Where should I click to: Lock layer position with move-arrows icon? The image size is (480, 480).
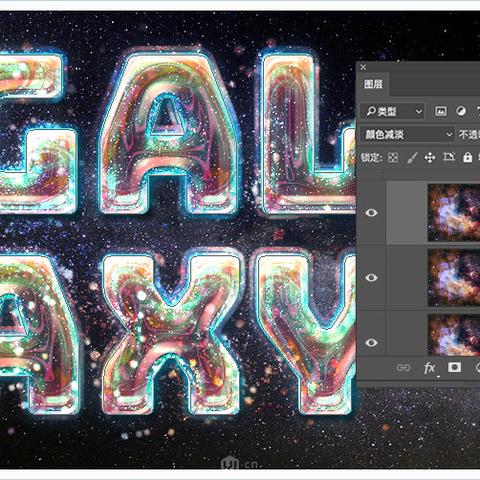[x=430, y=158]
